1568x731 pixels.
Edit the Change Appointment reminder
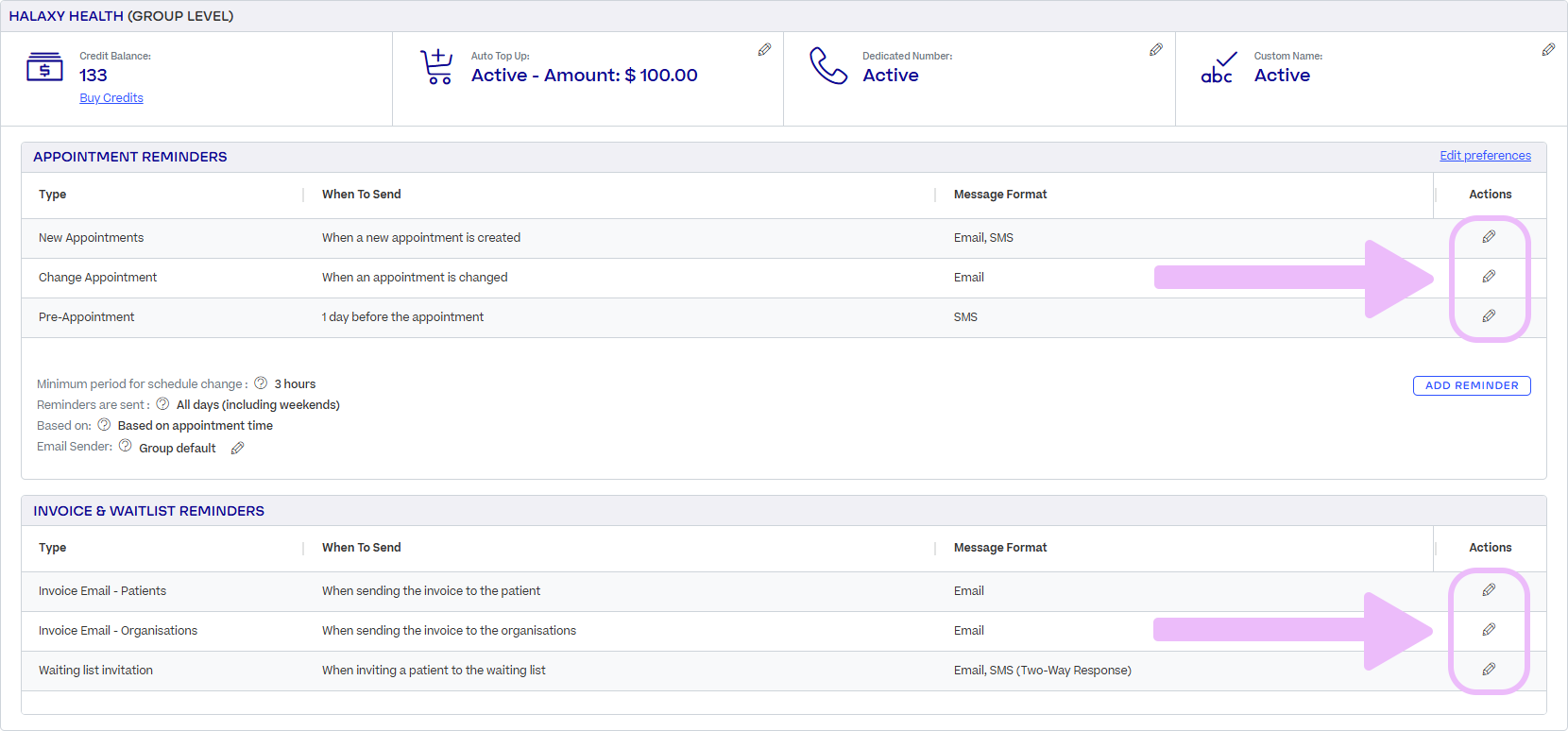coord(1489,277)
